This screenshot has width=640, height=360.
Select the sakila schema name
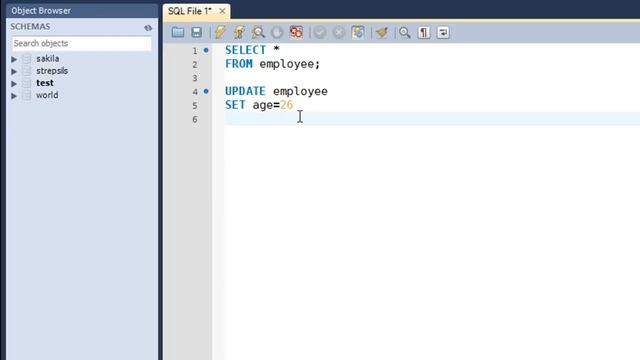pyautogui.click(x=47, y=58)
